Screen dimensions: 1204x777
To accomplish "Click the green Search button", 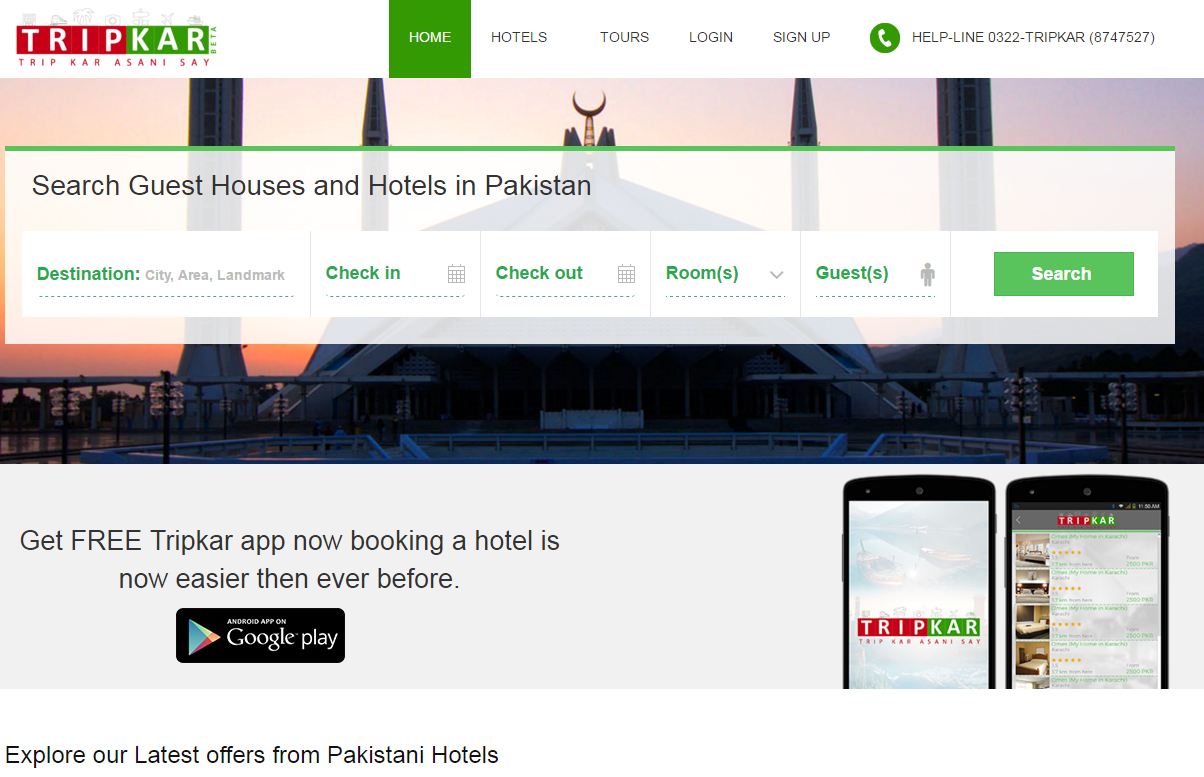I will pos(1064,274).
